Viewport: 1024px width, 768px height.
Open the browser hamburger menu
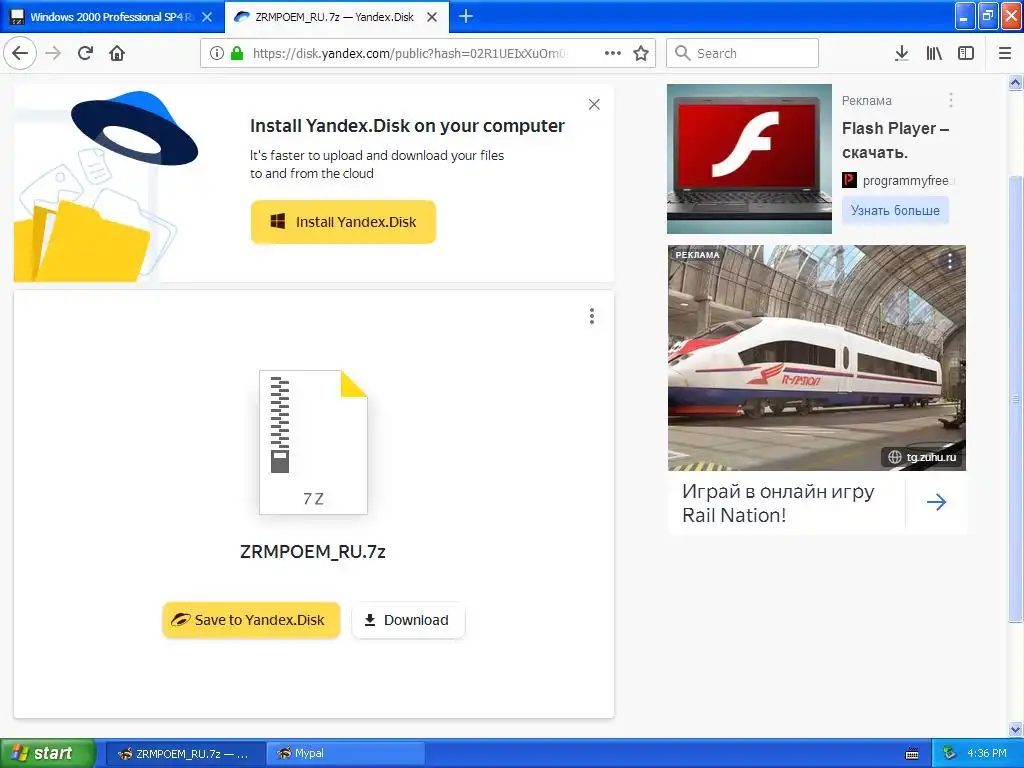[x=1005, y=53]
